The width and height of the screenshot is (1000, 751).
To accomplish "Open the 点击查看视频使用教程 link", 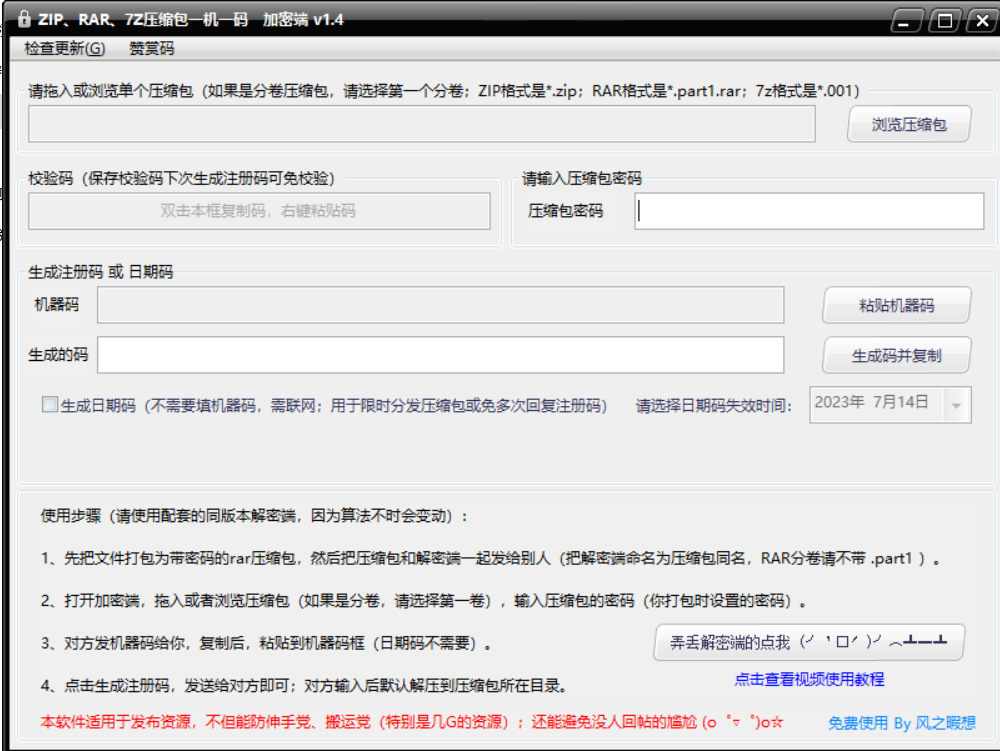I will click(x=810, y=678).
